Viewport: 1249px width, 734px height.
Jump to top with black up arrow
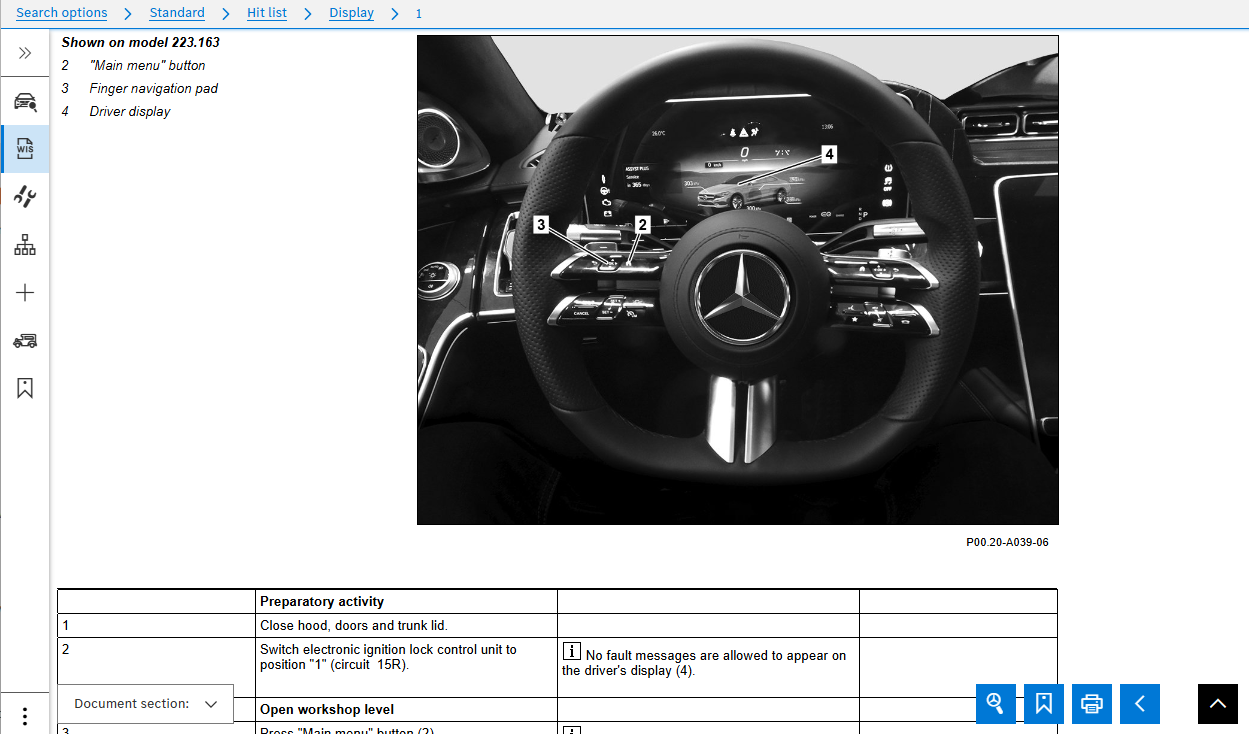[x=1218, y=704]
